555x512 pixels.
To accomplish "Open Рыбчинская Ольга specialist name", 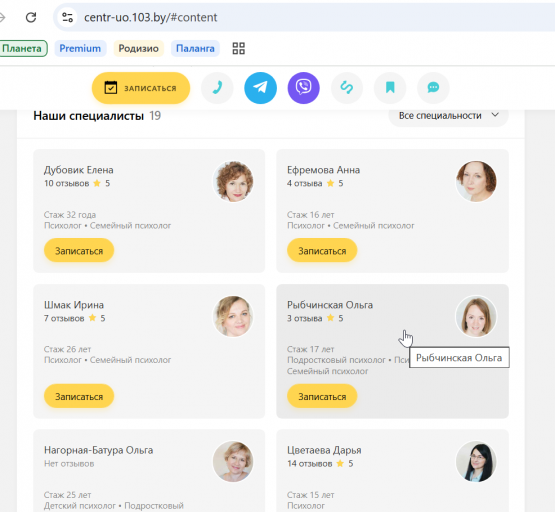I will click(x=330, y=305).
